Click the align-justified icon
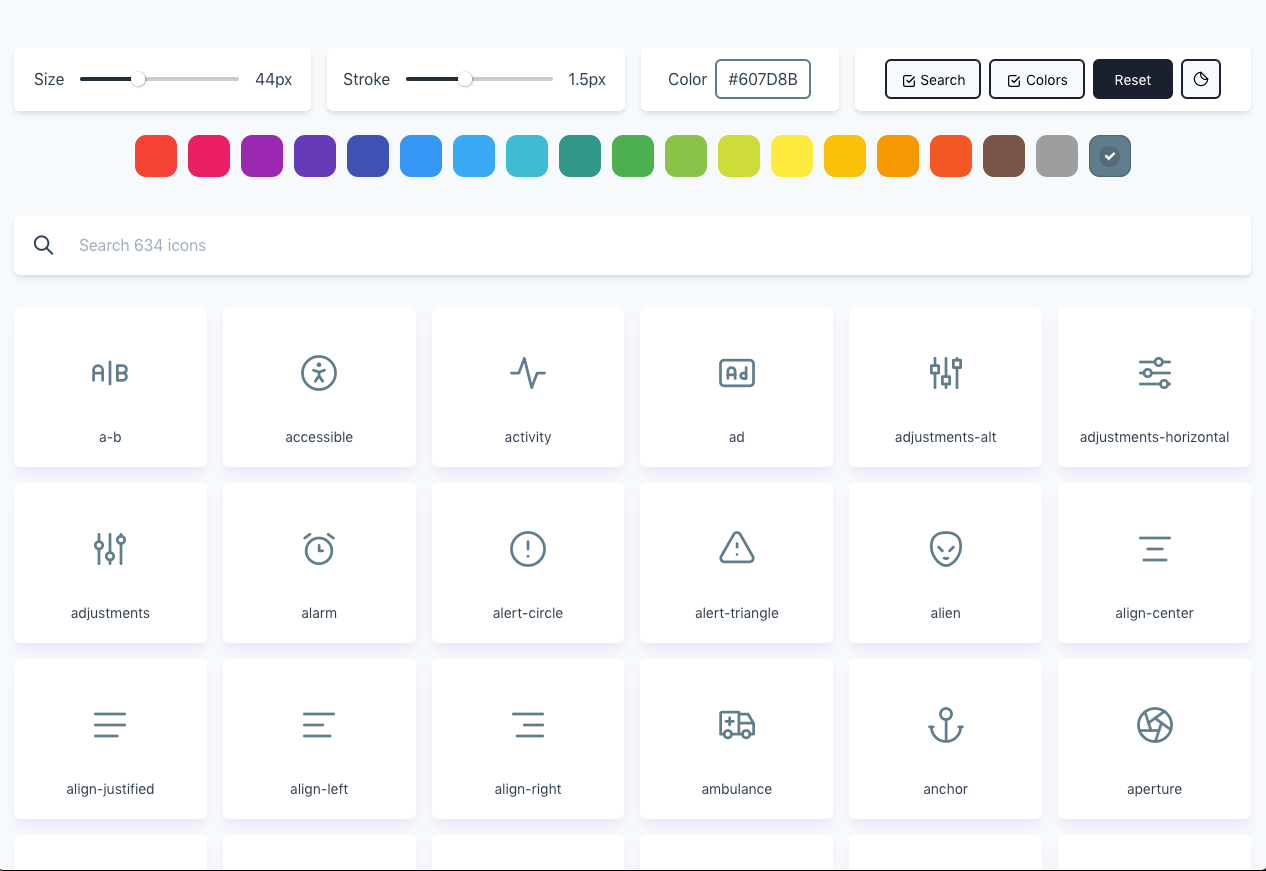1266x871 pixels. tap(110, 725)
